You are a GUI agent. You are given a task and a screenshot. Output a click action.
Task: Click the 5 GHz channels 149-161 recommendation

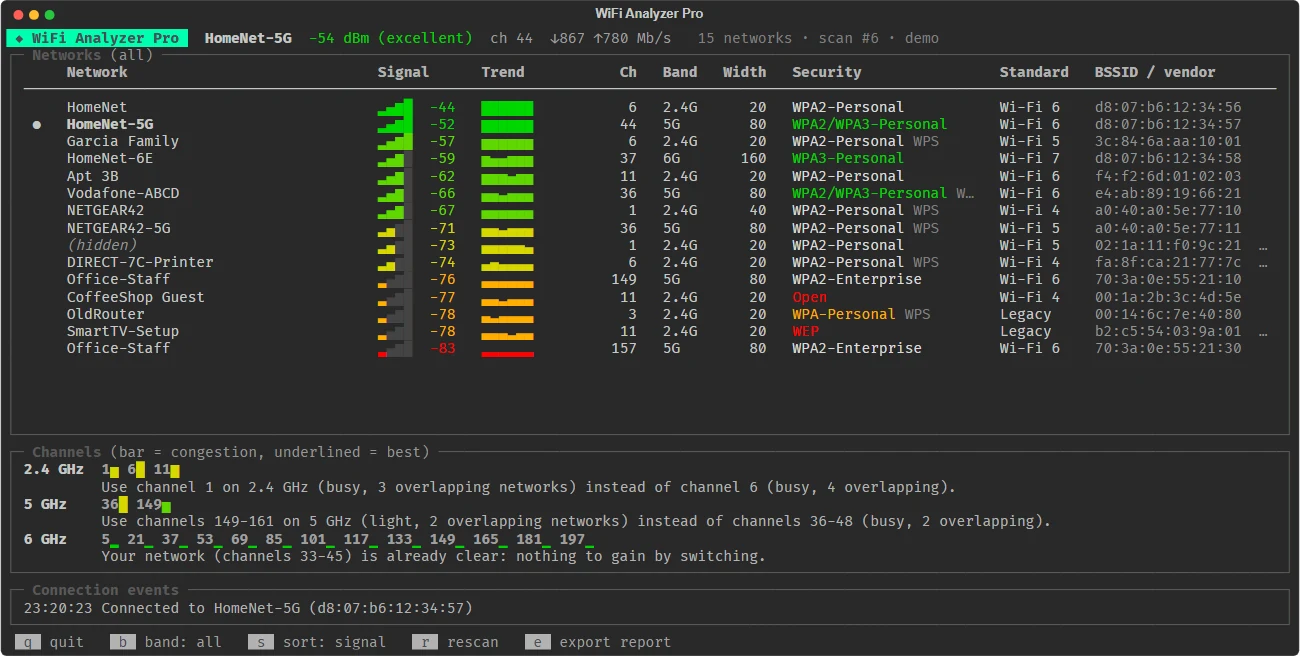(x=576, y=521)
